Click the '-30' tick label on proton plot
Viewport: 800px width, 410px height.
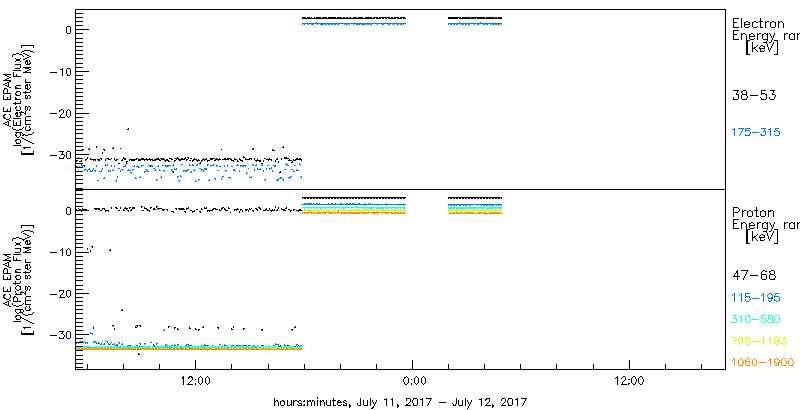tap(61, 335)
